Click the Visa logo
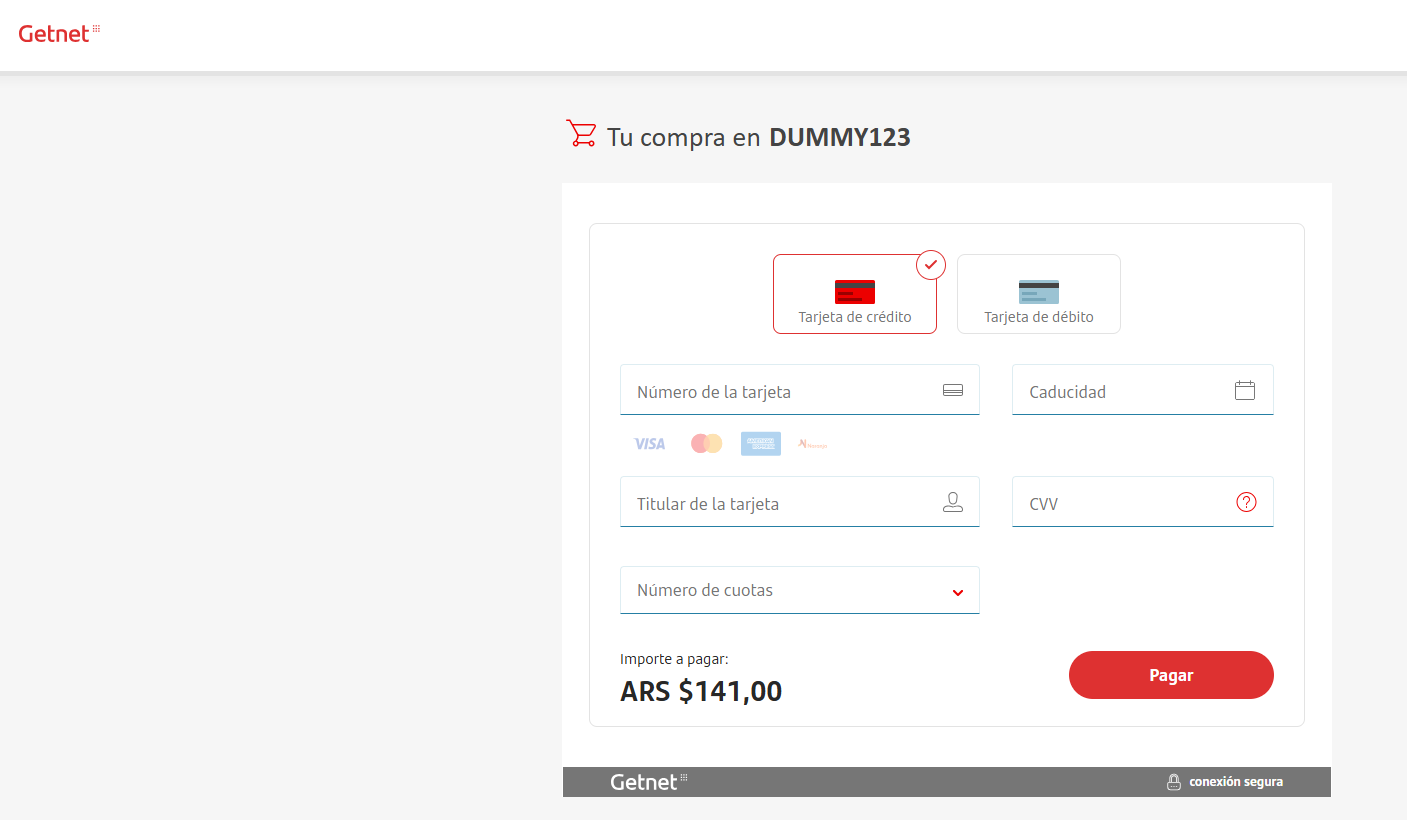Viewport: 1407px width, 820px height. pyautogui.click(x=650, y=444)
